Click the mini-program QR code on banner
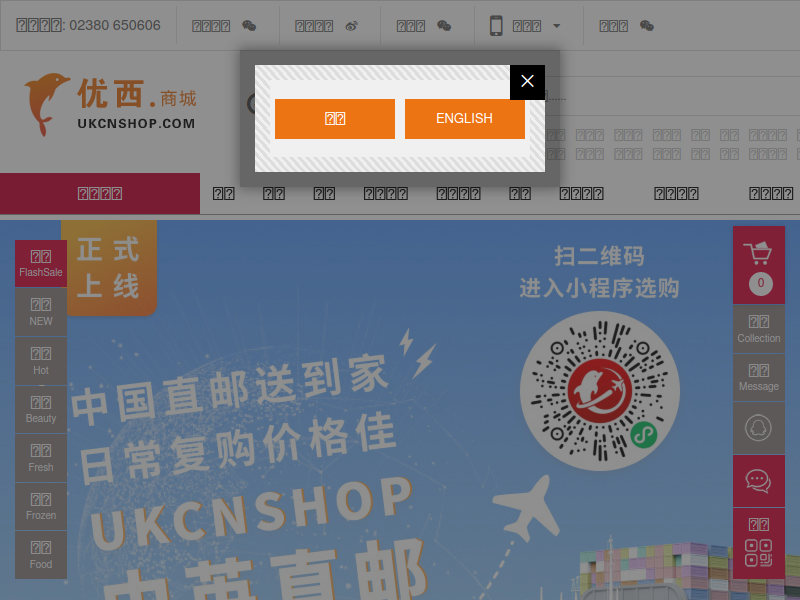This screenshot has width=800, height=600. (600, 391)
